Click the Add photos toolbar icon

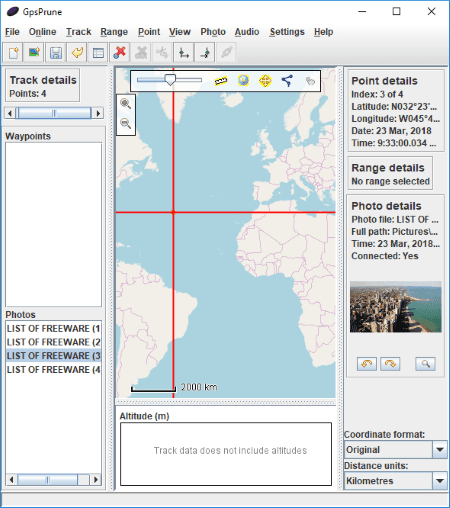pos(34,53)
